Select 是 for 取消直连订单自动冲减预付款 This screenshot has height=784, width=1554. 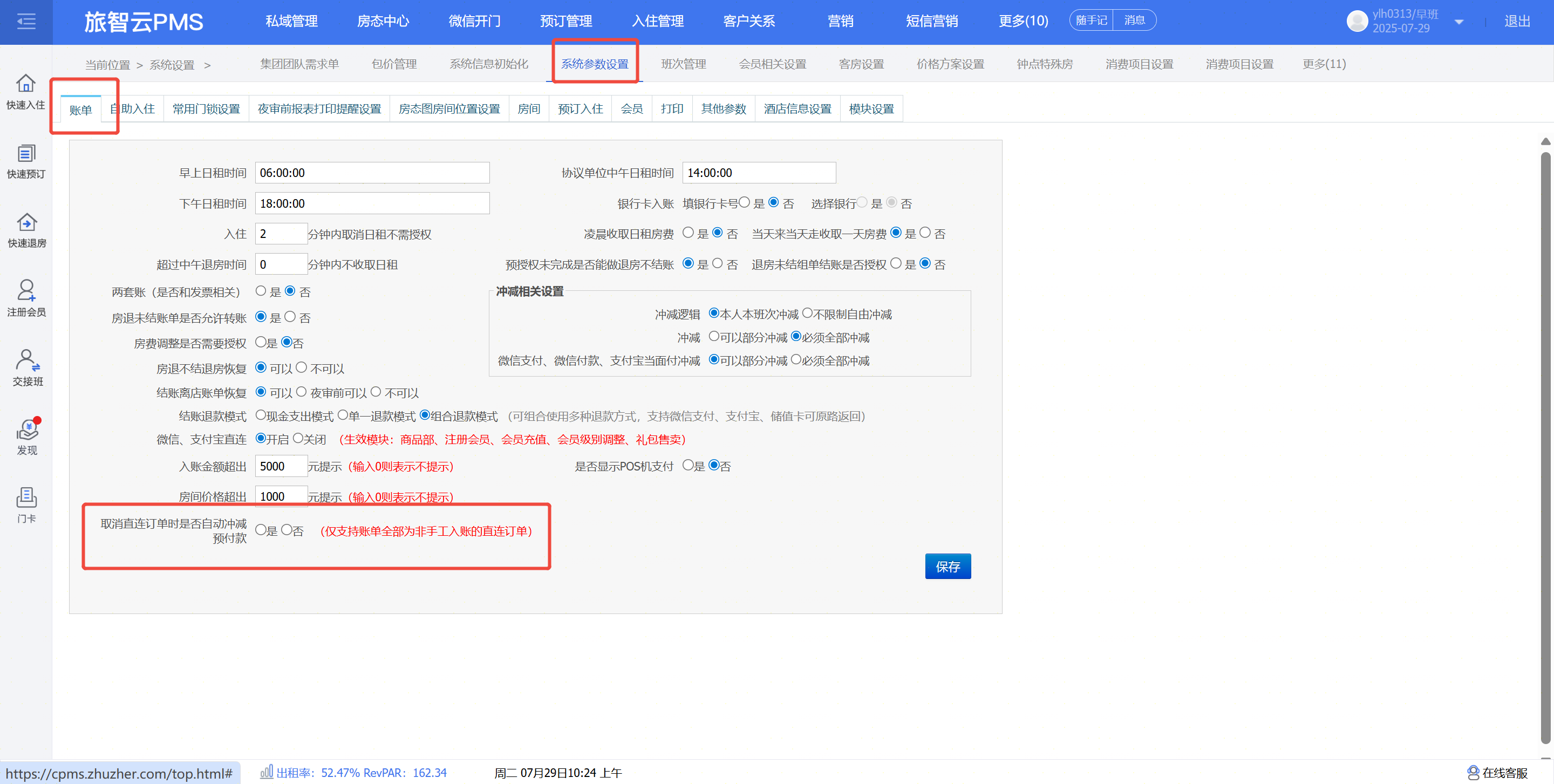261,530
